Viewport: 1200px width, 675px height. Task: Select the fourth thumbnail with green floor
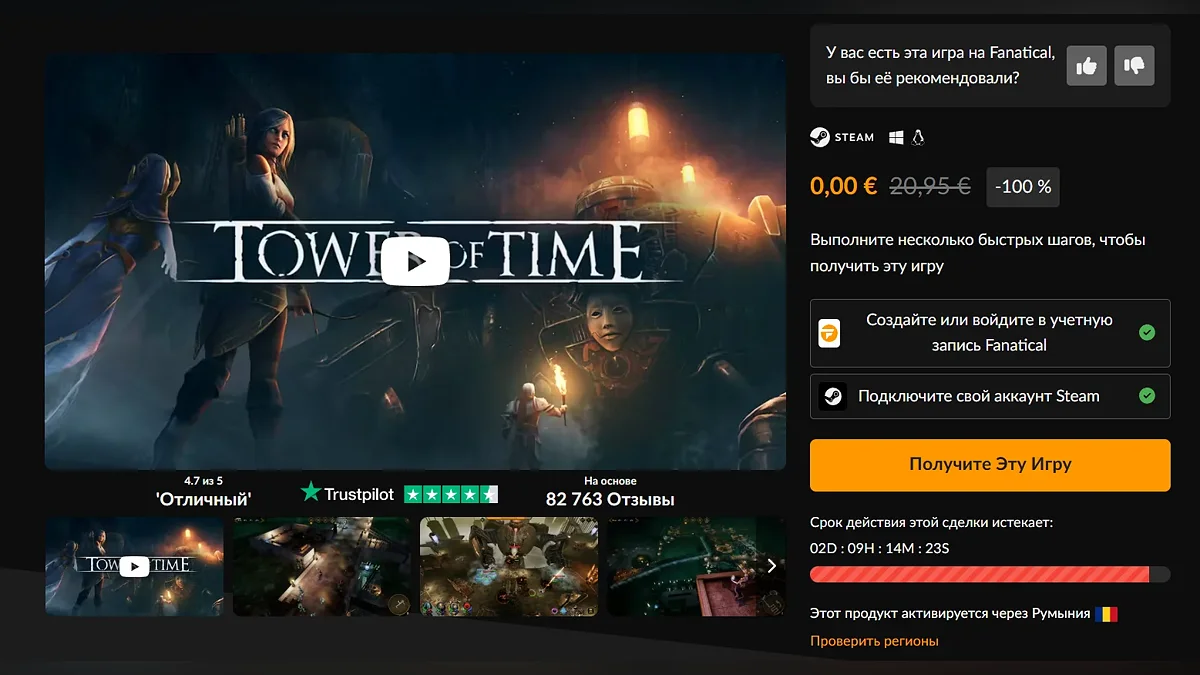pyautogui.click(x=696, y=566)
